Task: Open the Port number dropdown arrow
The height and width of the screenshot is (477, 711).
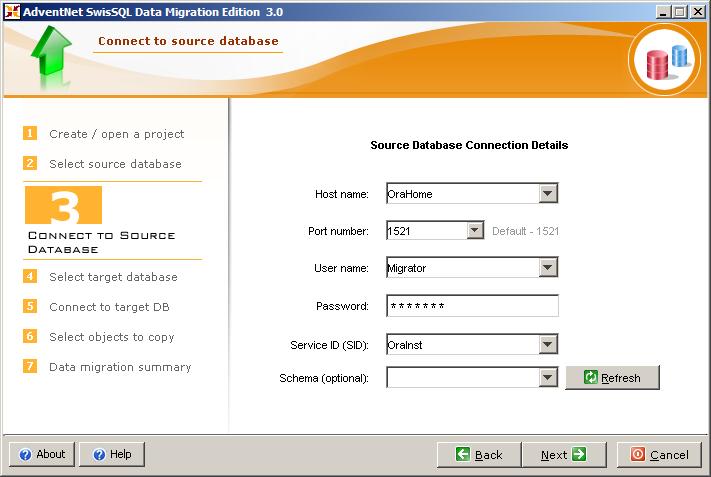Action: pyautogui.click(x=475, y=231)
